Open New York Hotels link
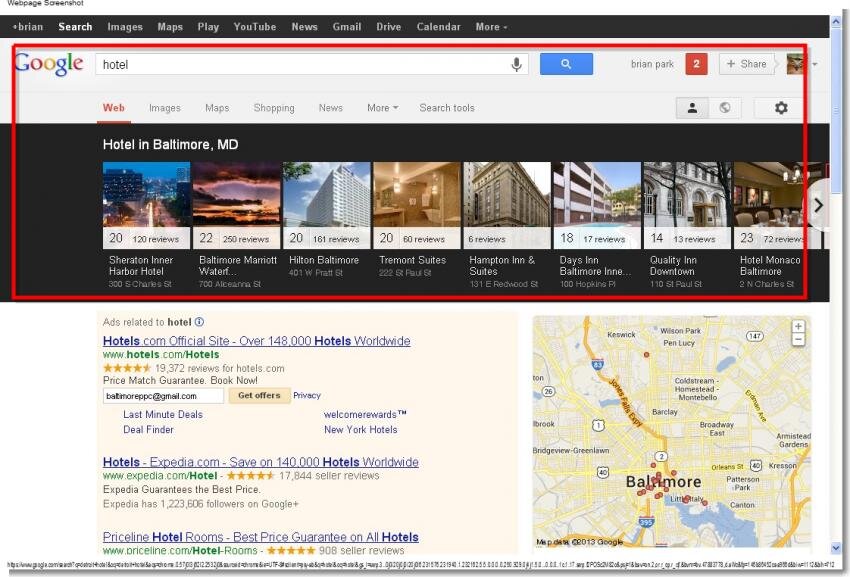 [360, 429]
